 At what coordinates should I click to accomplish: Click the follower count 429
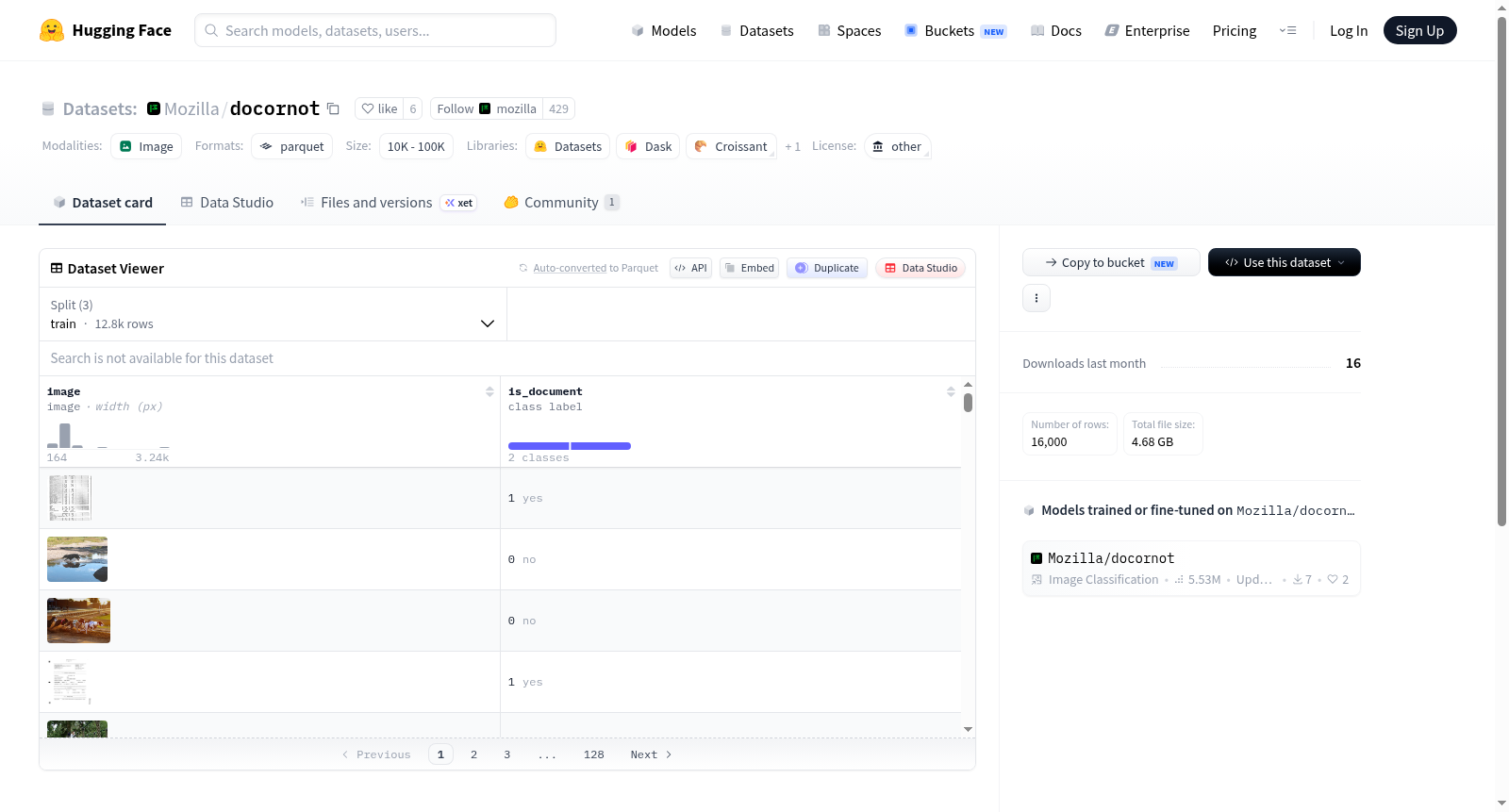tap(558, 108)
